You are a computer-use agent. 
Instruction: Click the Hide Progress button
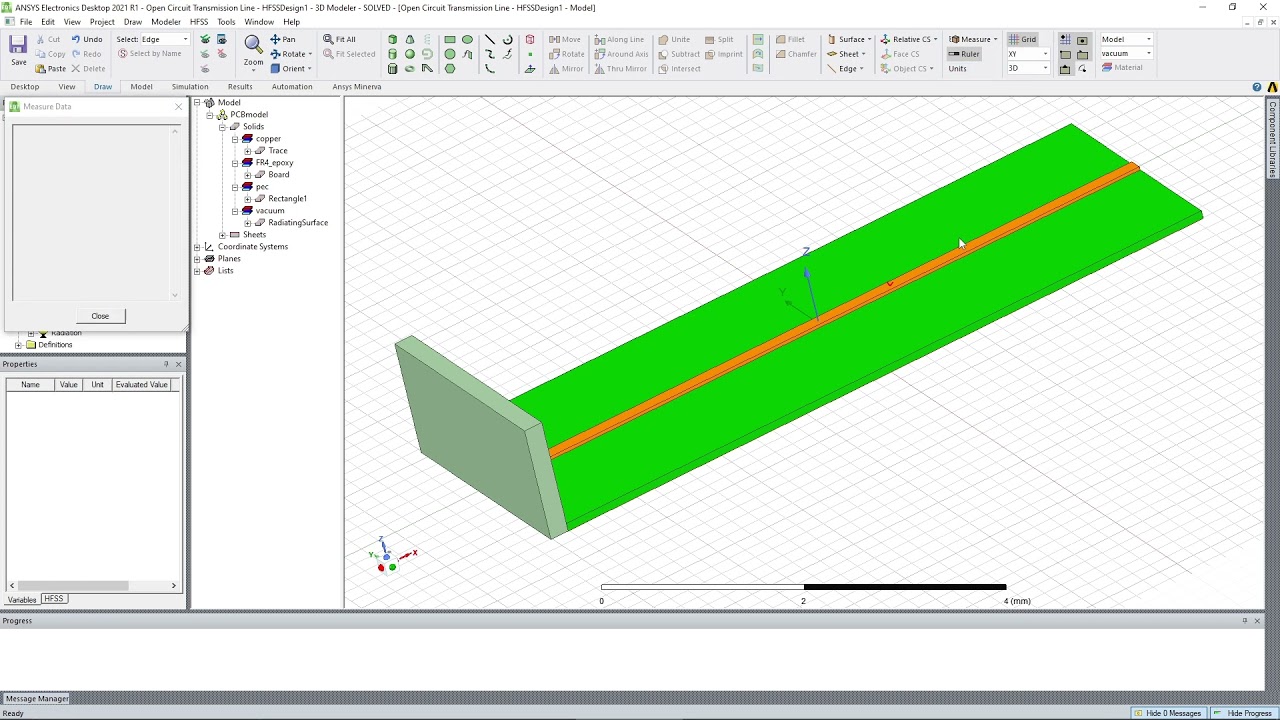click(1242, 713)
